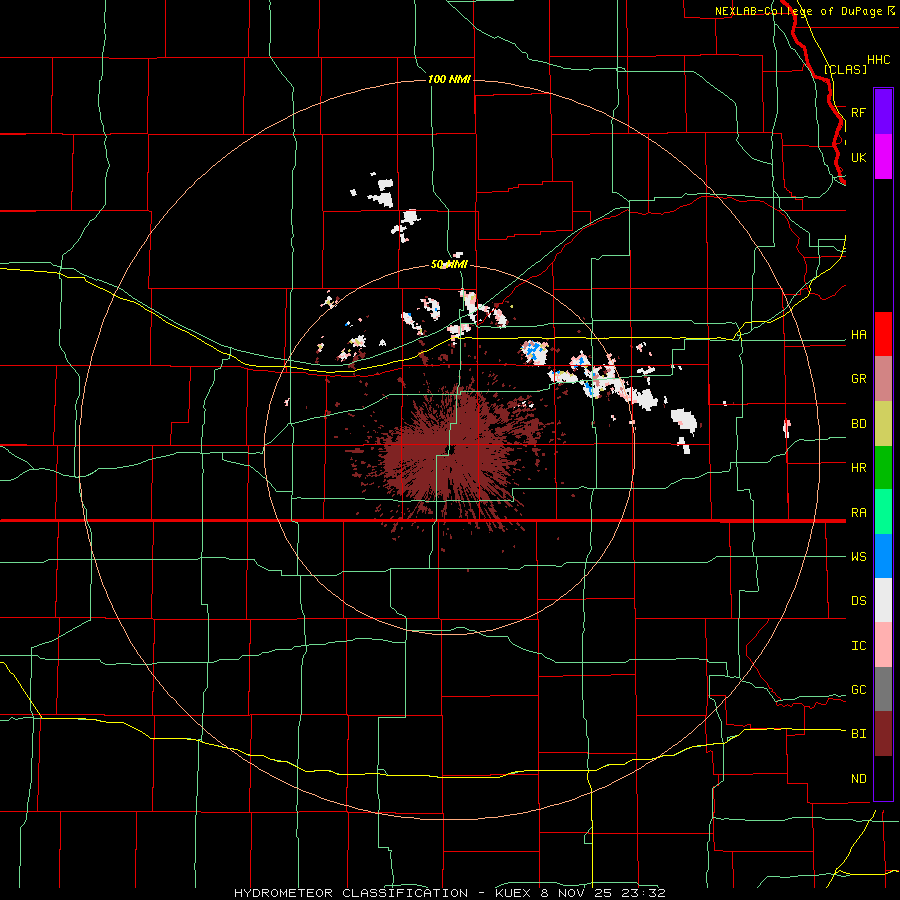Click the 'BI' legend label
The image size is (900, 900).
pyautogui.click(x=858, y=734)
